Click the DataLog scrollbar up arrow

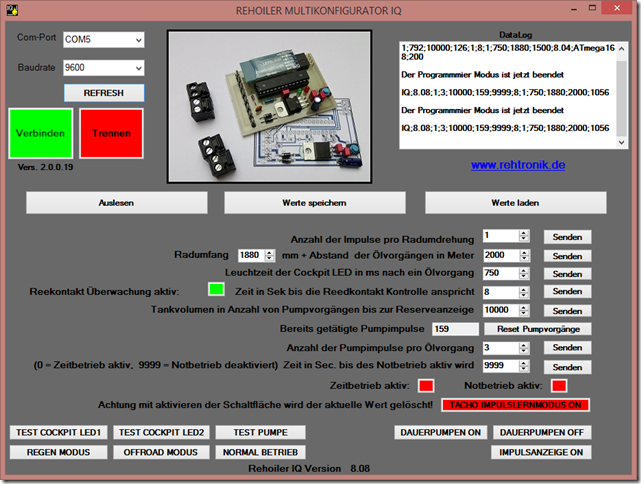[621, 49]
